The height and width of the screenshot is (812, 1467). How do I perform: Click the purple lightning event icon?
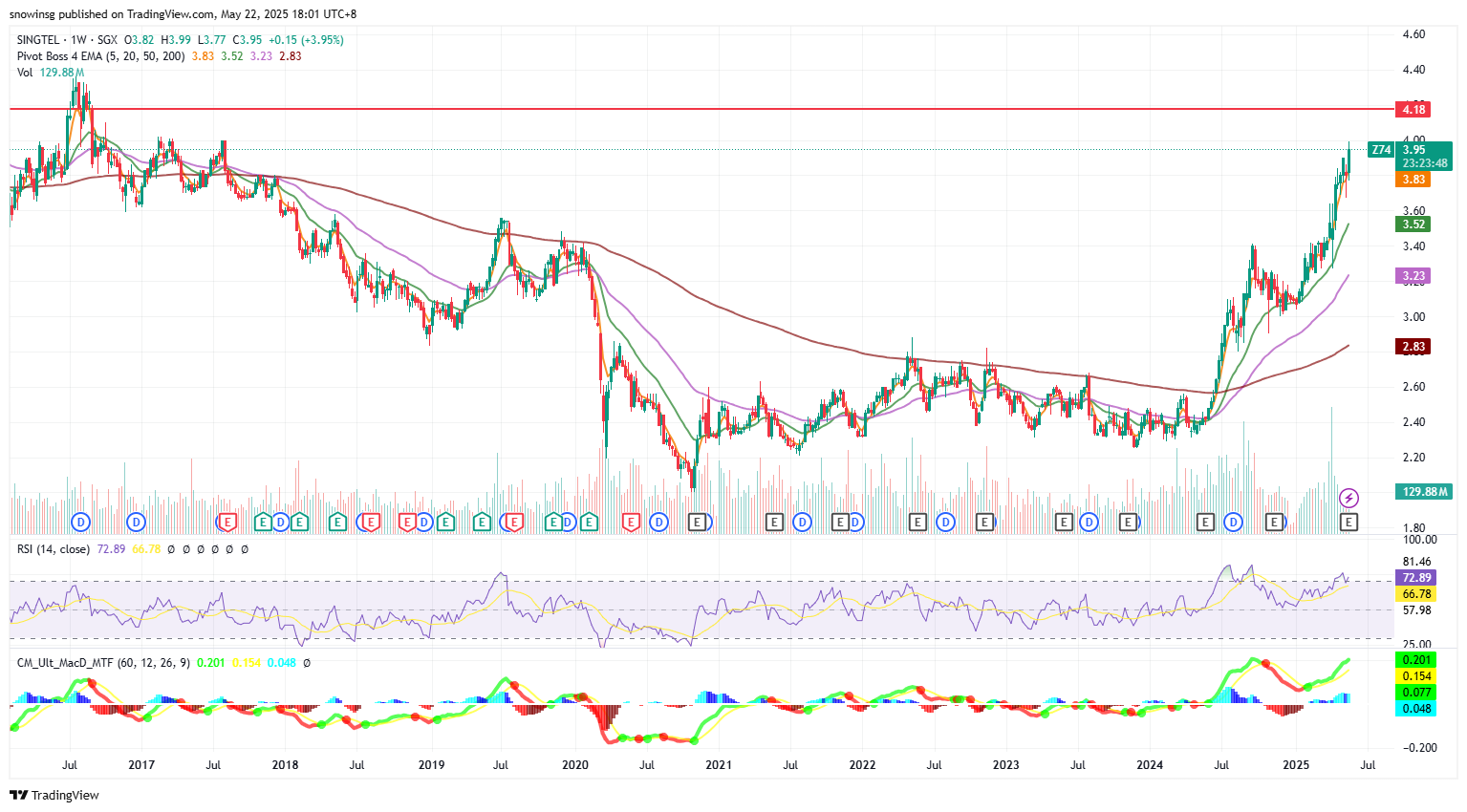click(x=1348, y=498)
